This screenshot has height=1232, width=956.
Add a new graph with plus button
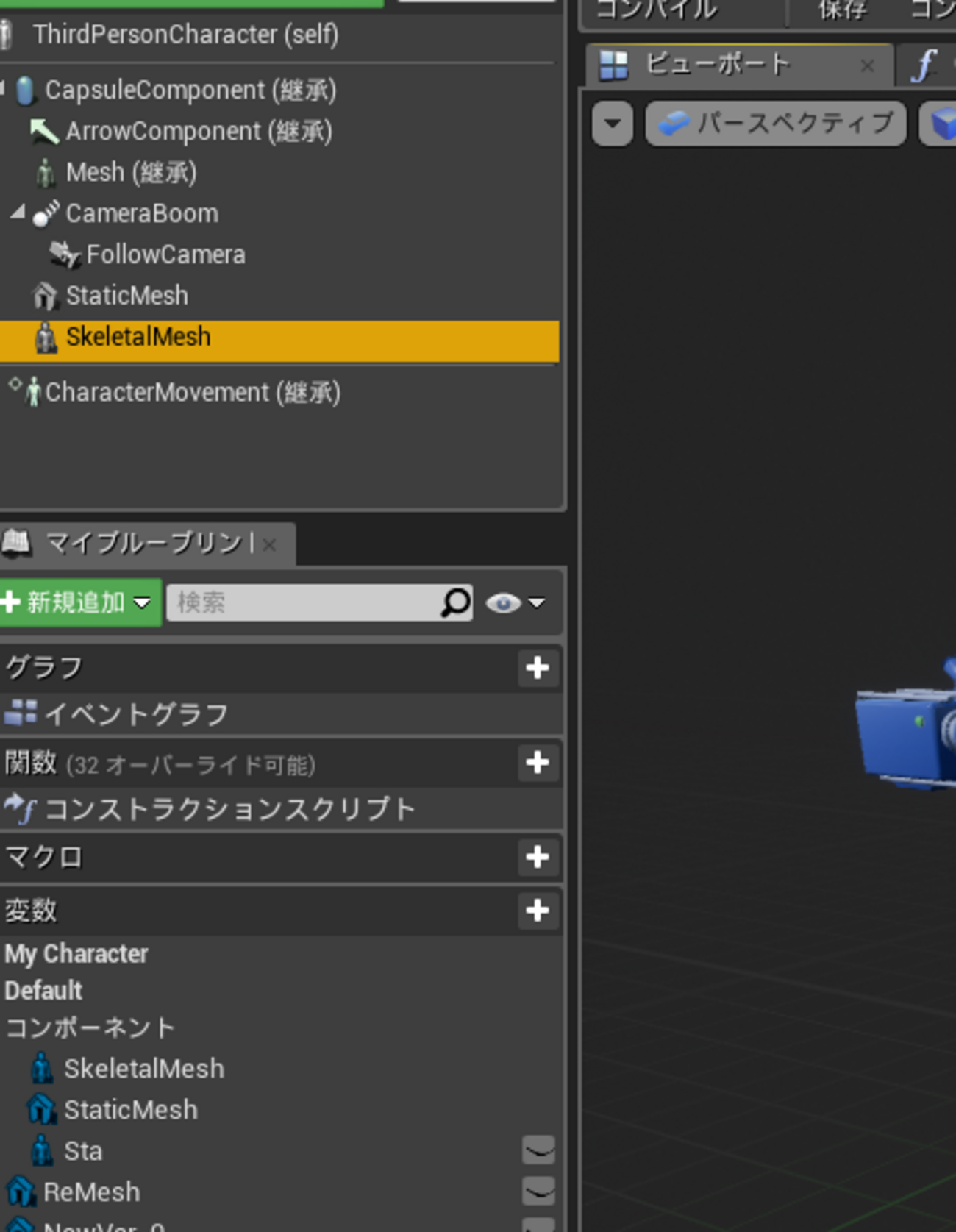coord(538,668)
